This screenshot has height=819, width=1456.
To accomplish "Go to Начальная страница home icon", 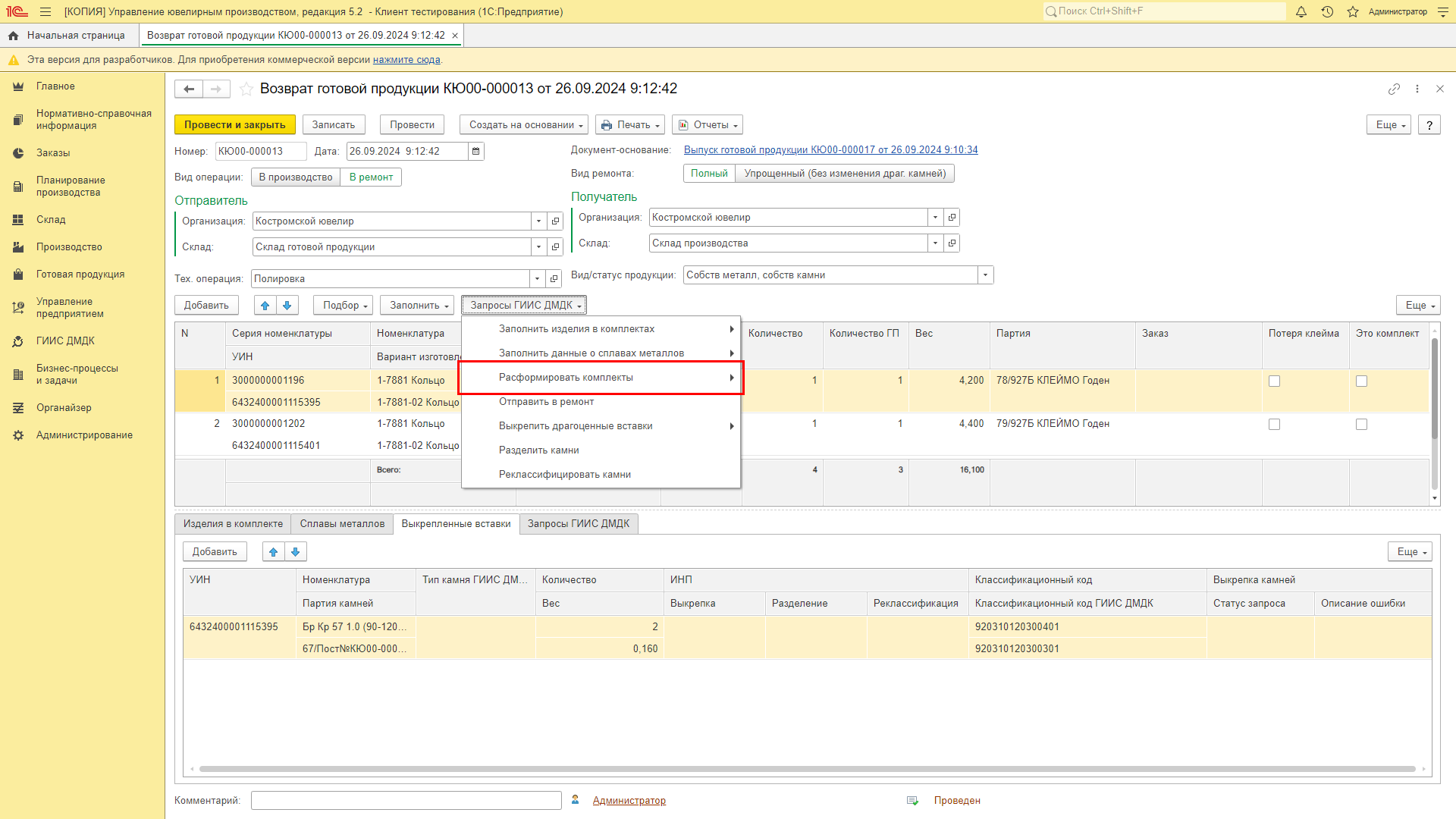I will coord(13,36).
